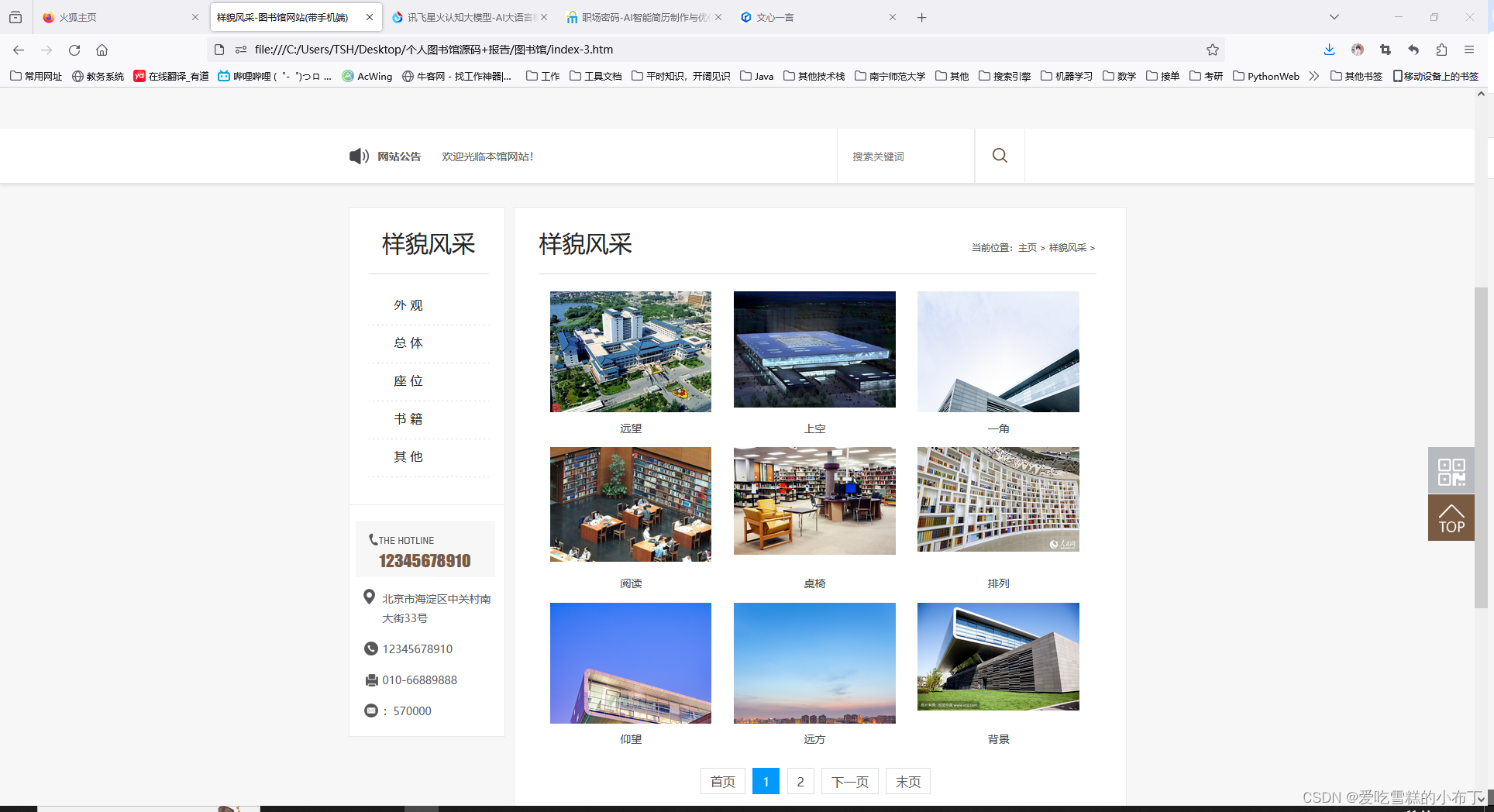Screen dimensions: 1494x812
Task: Expand the bookmarks overflow chevron
Action: pos(1314,76)
